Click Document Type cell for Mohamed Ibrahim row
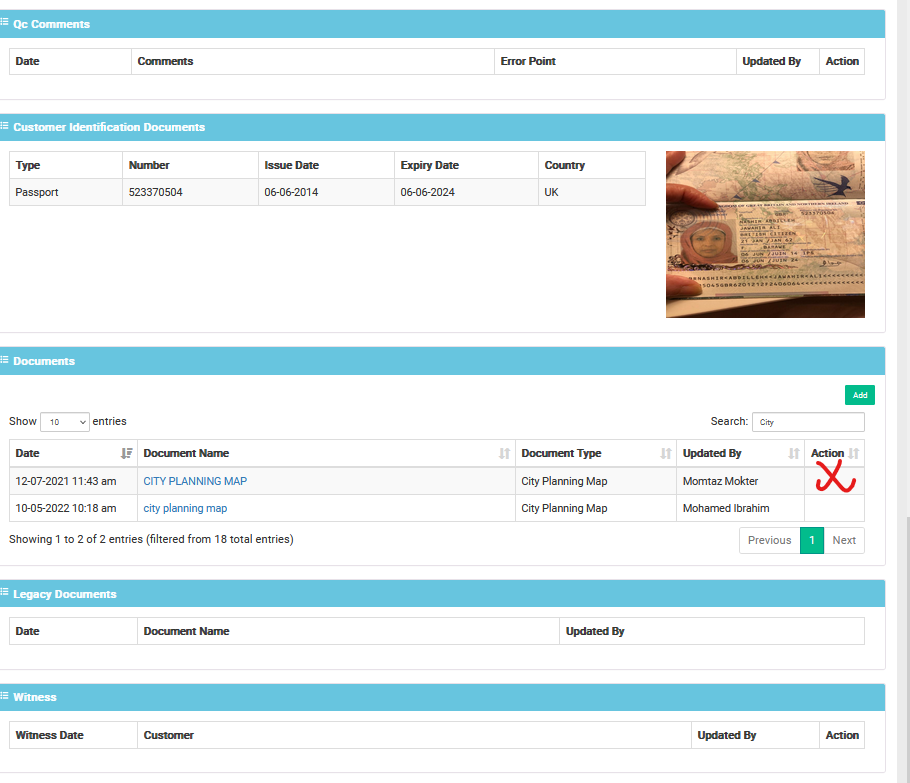The image size is (910, 783). [596, 508]
